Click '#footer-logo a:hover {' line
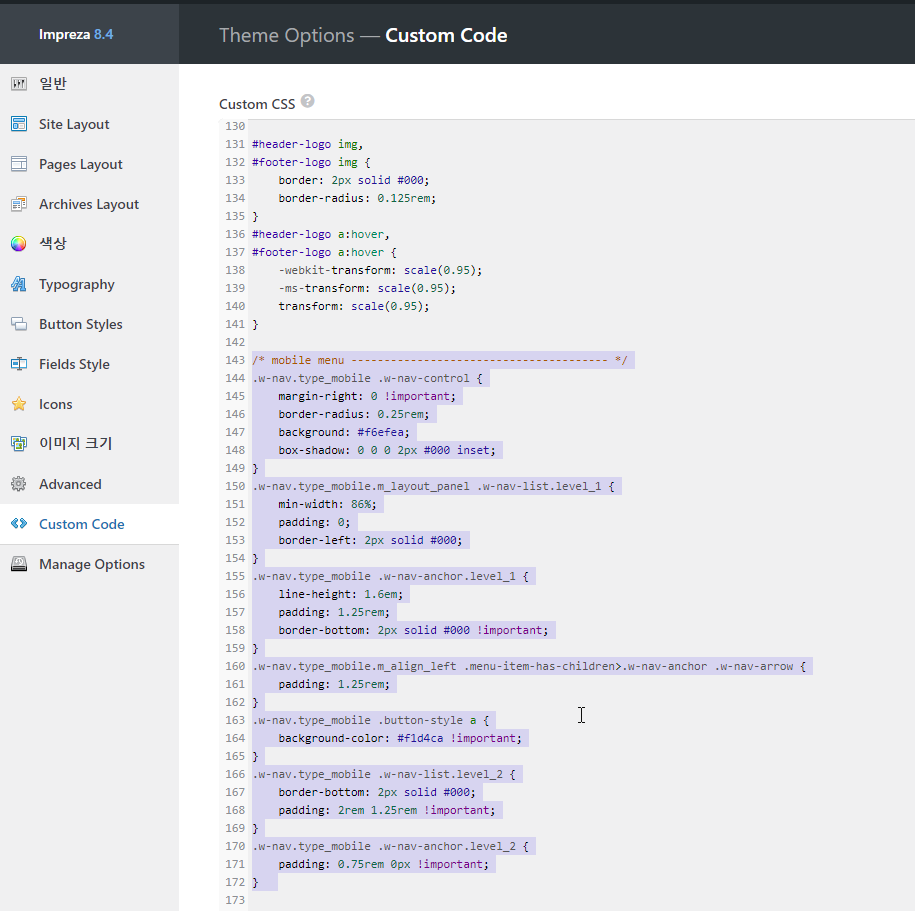This screenshot has height=911, width=915. (324, 252)
